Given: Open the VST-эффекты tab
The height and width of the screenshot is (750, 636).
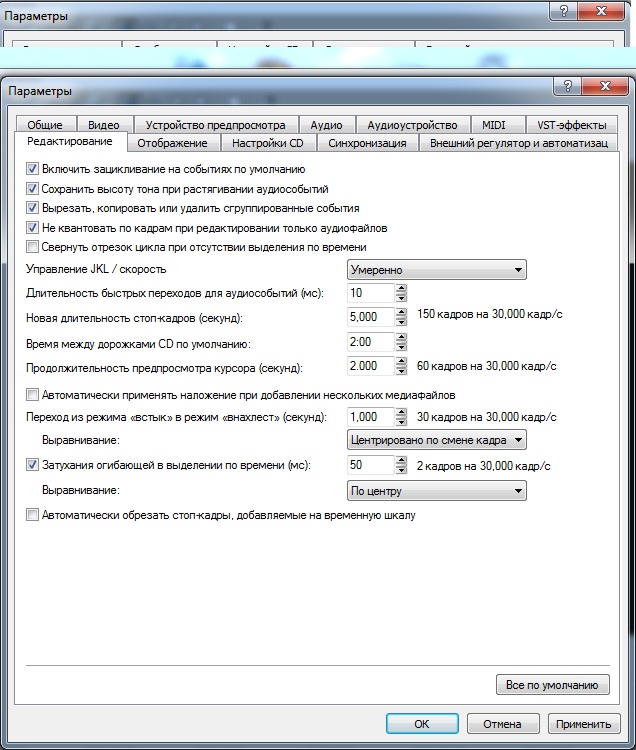Looking at the screenshot, I should tap(571, 125).
